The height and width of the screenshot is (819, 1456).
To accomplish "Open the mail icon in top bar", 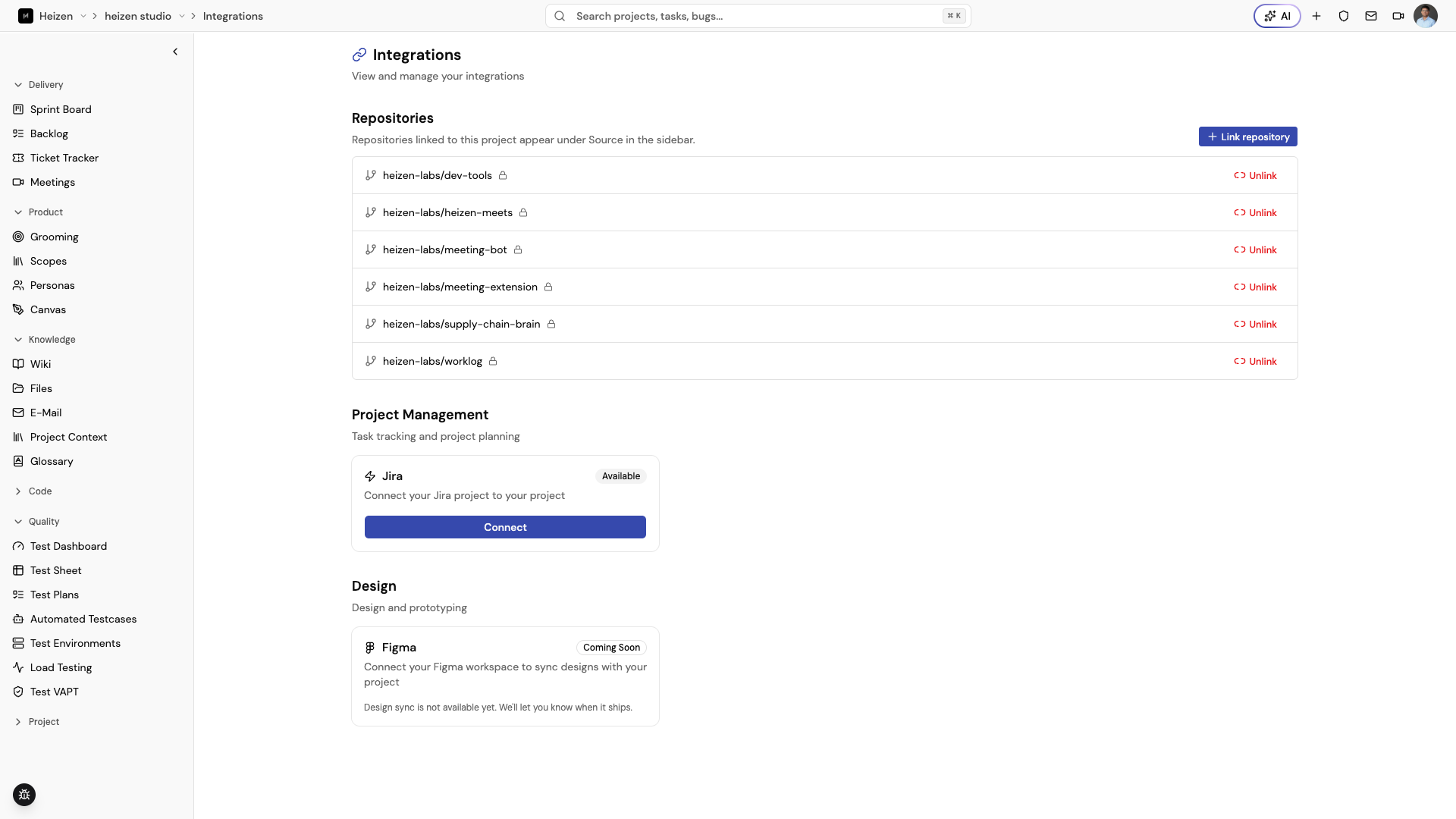I will tap(1371, 16).
